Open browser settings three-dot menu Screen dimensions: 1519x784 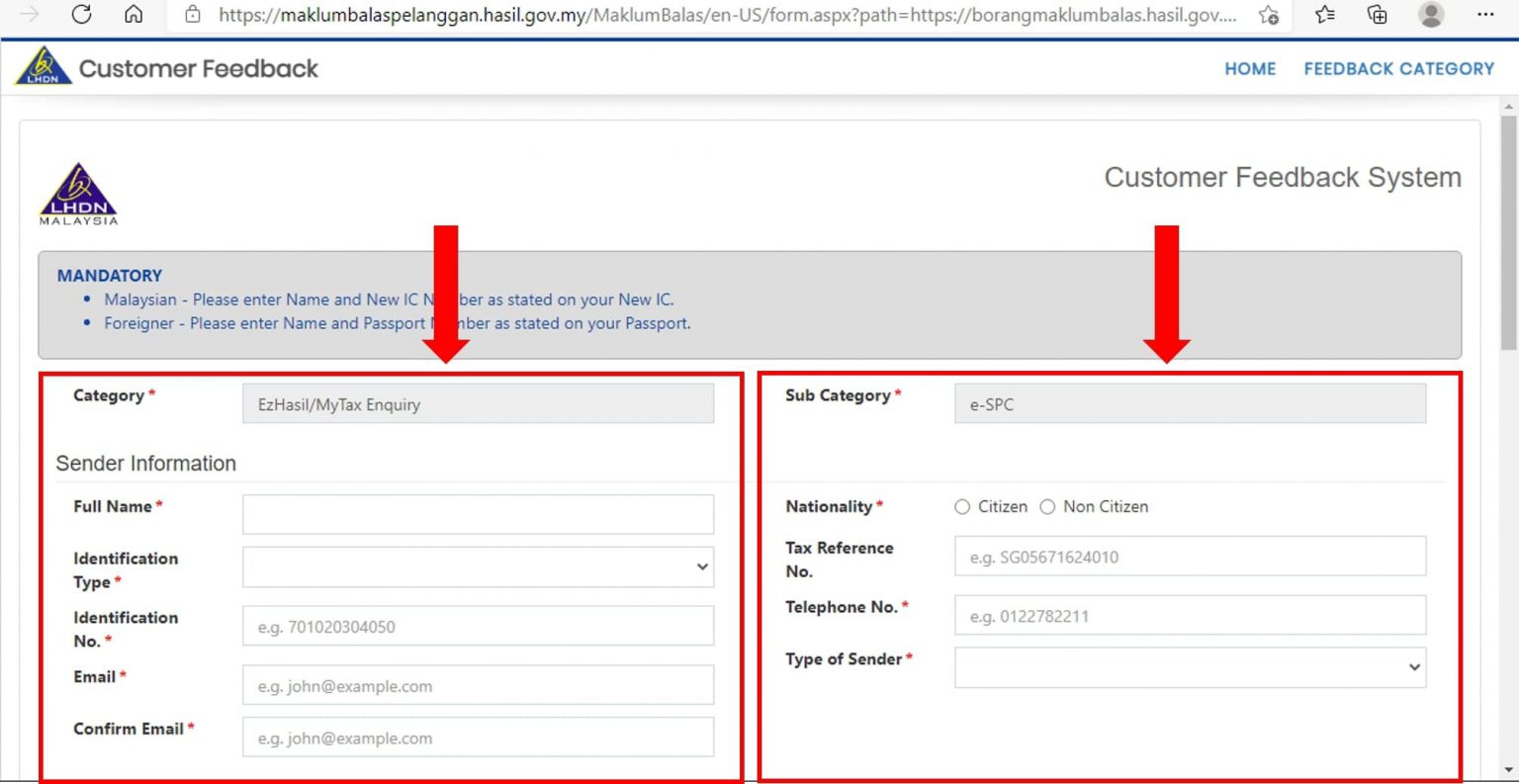click(1484, 15)
